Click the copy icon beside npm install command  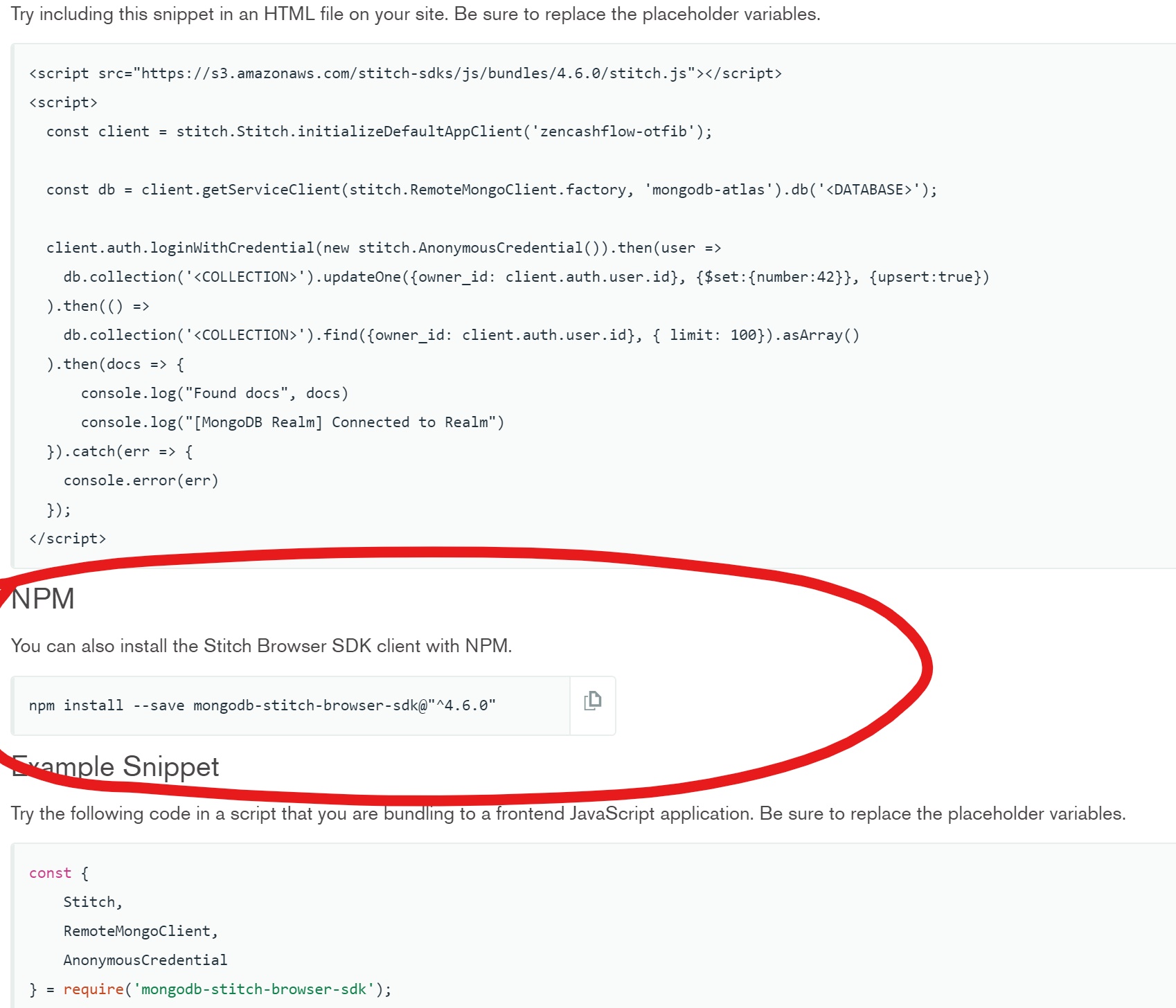pos(592,701)
